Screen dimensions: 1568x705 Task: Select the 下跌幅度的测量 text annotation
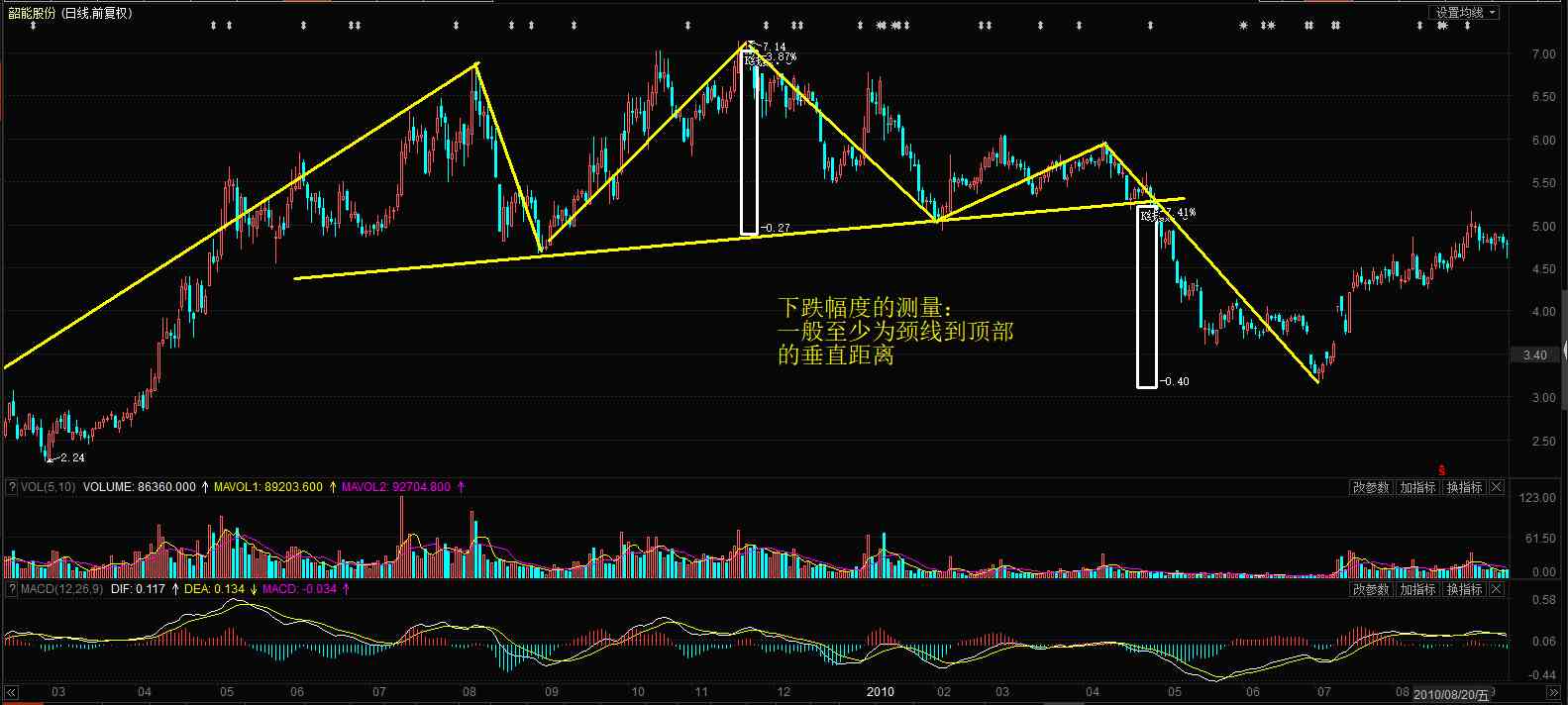tap(895, 331)
